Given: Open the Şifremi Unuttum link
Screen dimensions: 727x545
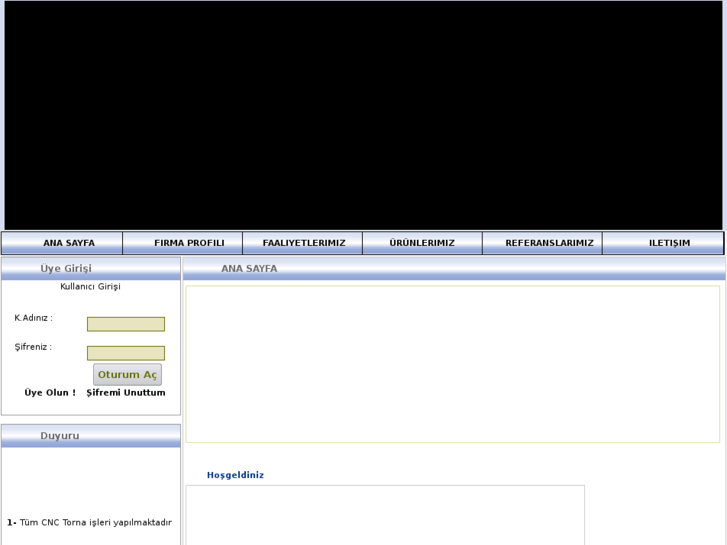Looking at the screenshot, I should [126, 393].
